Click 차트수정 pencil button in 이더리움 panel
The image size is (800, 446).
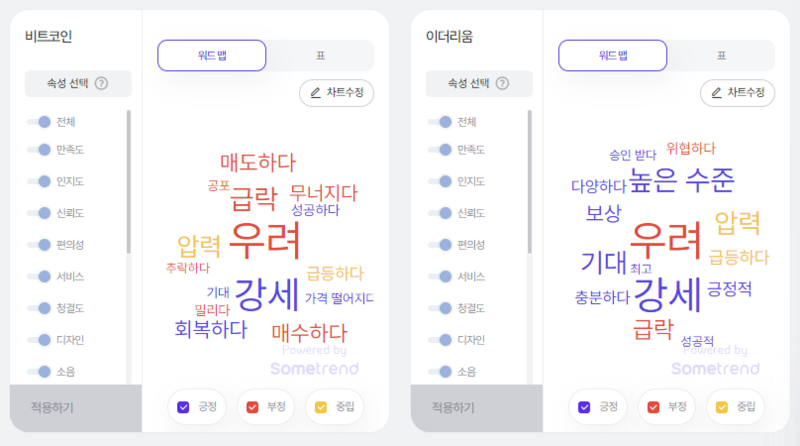pos(738,93)
